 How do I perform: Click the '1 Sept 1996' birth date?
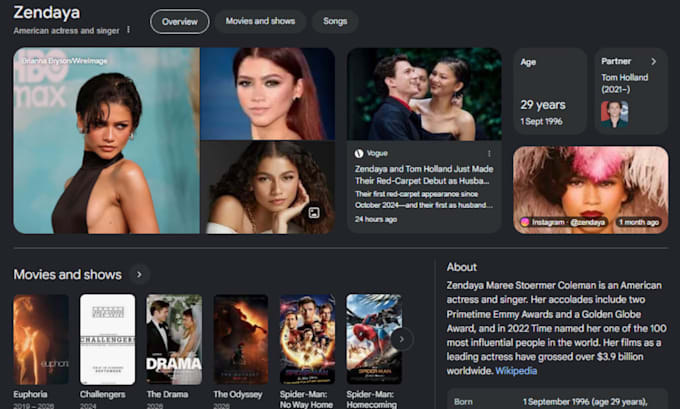(x=541, y=121)
